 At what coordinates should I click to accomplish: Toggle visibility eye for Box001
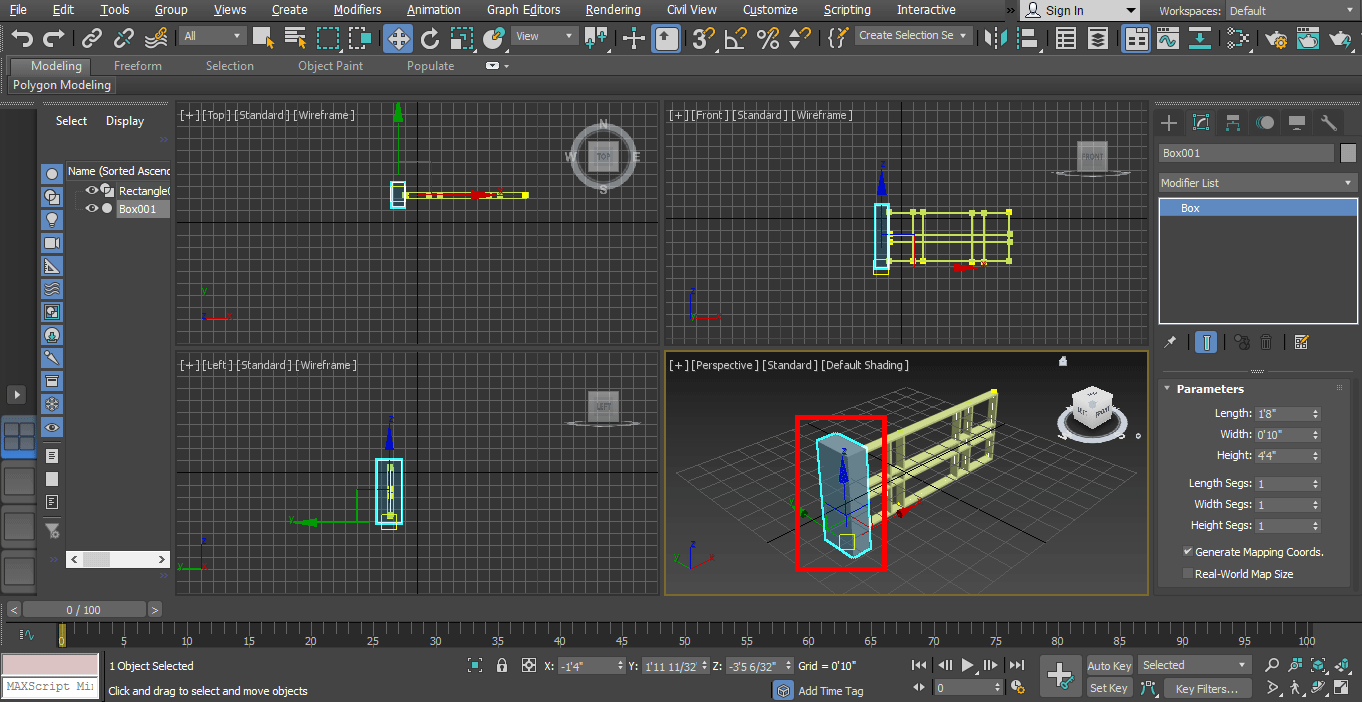[x=91, y=208]
